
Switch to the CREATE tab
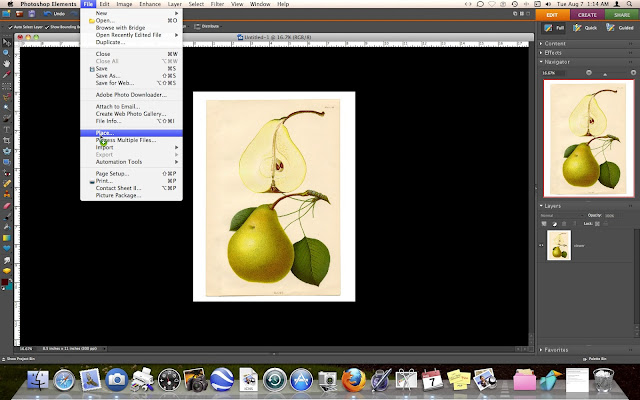[x=587, y=15]
